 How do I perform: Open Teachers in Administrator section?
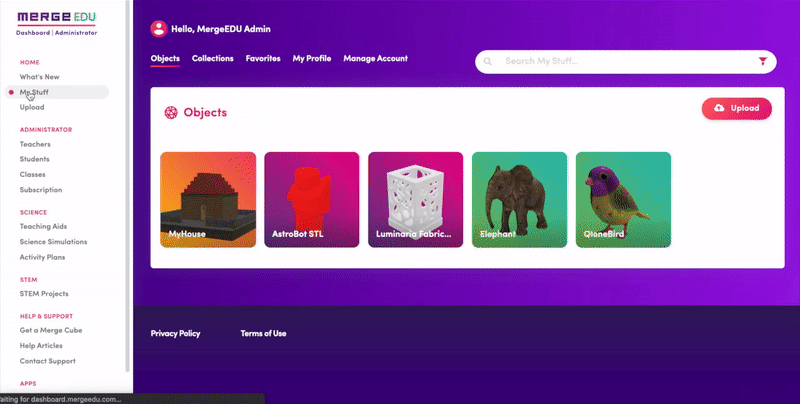[x=35, y=144]
